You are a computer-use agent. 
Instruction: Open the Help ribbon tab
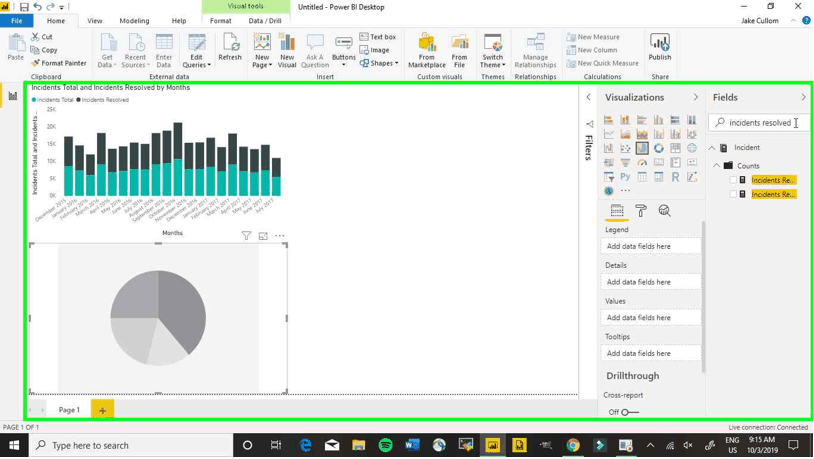point(179,21)
